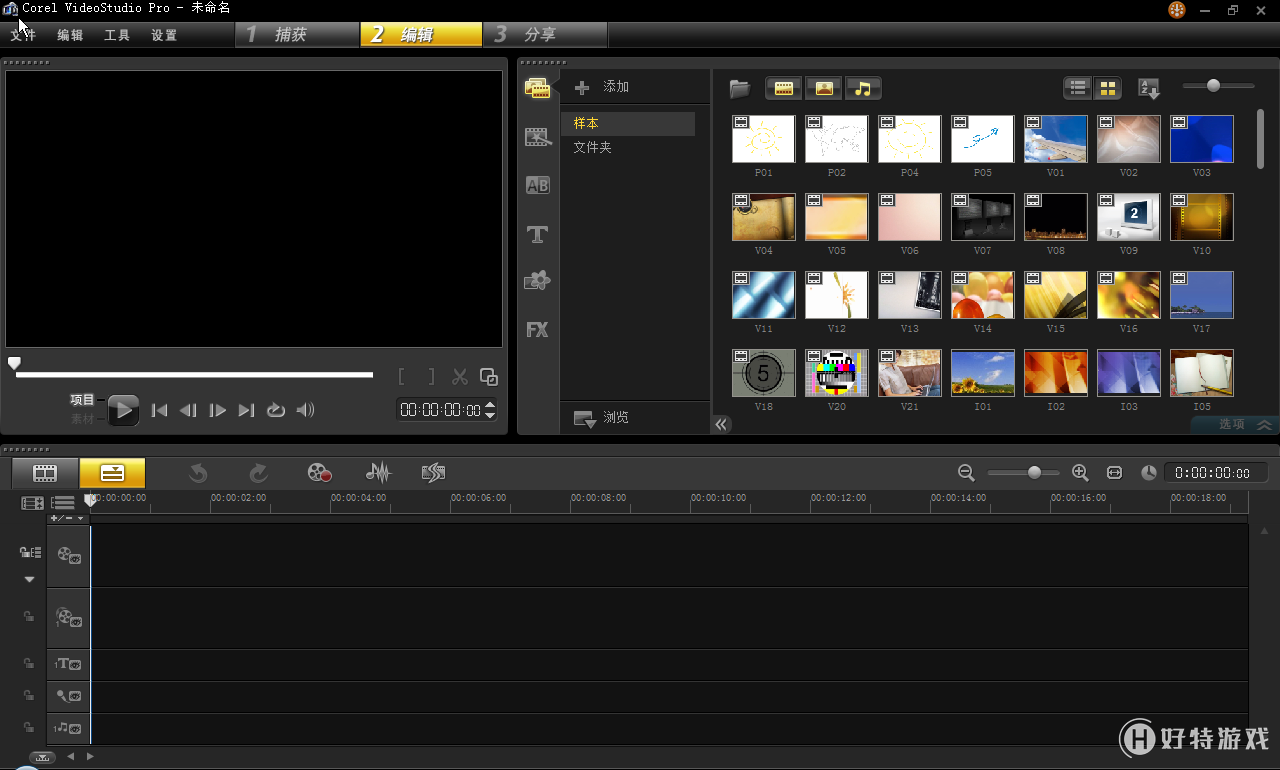Switch to Project play mode

coord(82,400)
